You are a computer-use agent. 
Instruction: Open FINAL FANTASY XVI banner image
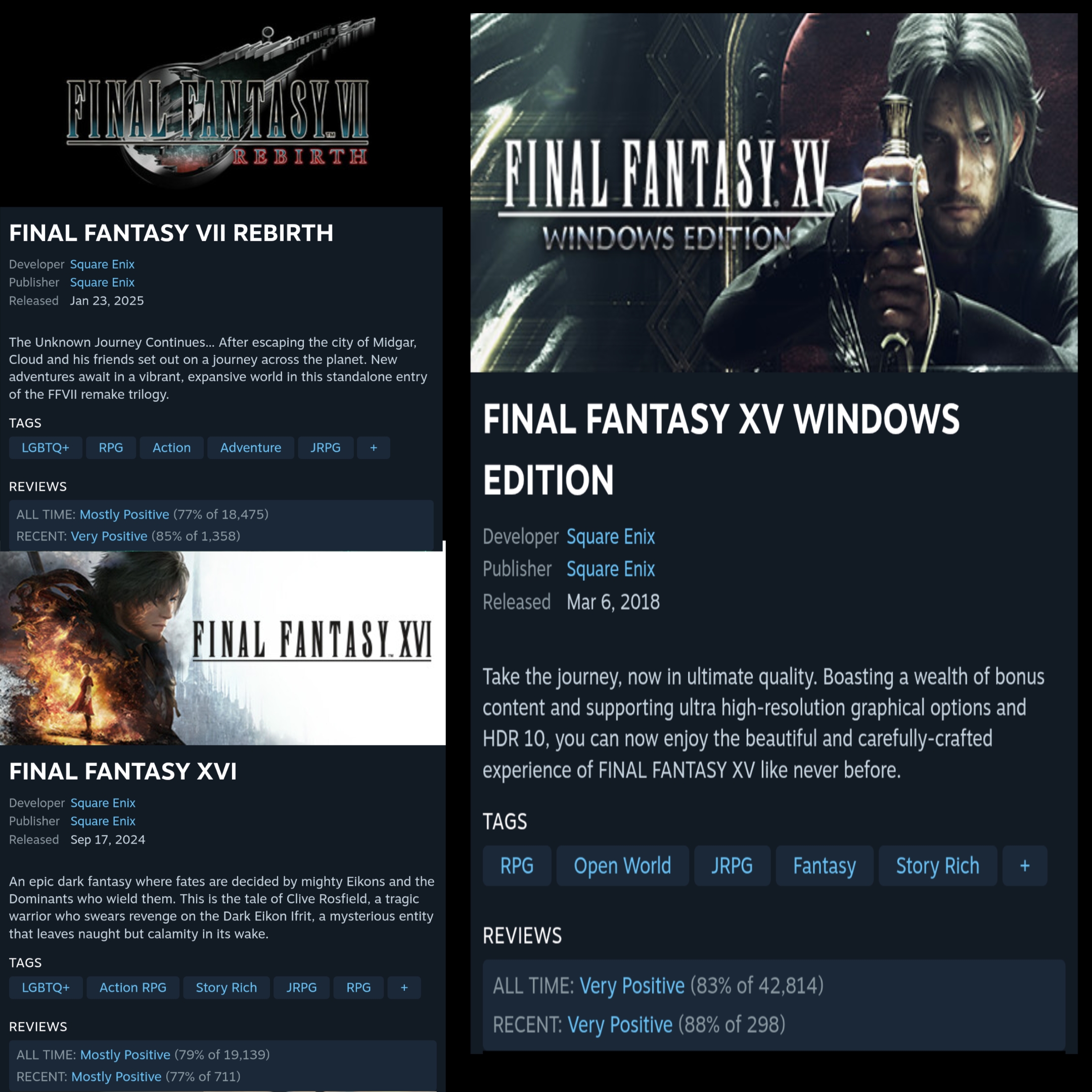point(222,648)
